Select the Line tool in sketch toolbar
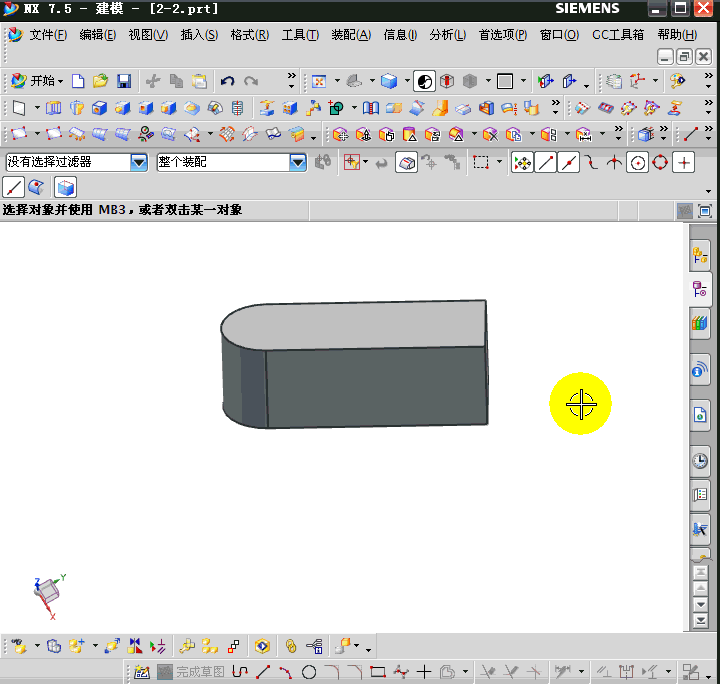The width and height of the screenshot is (720, 684). (x=263, y=672)
